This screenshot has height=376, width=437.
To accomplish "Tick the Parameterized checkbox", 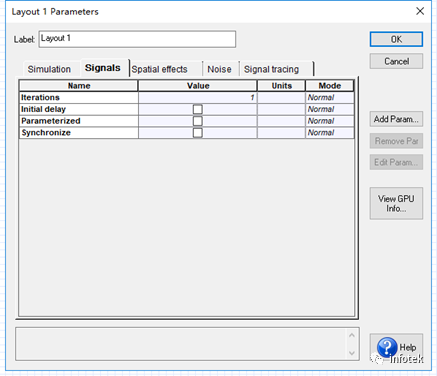I will [198, 121].
